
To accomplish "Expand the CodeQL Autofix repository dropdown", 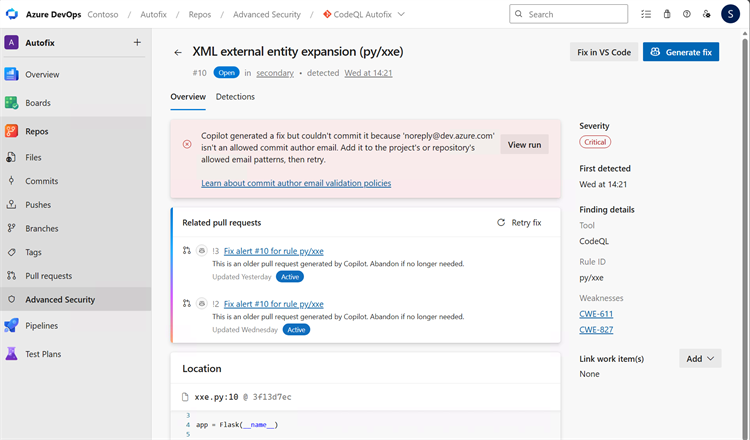I will tap(401, 14).
